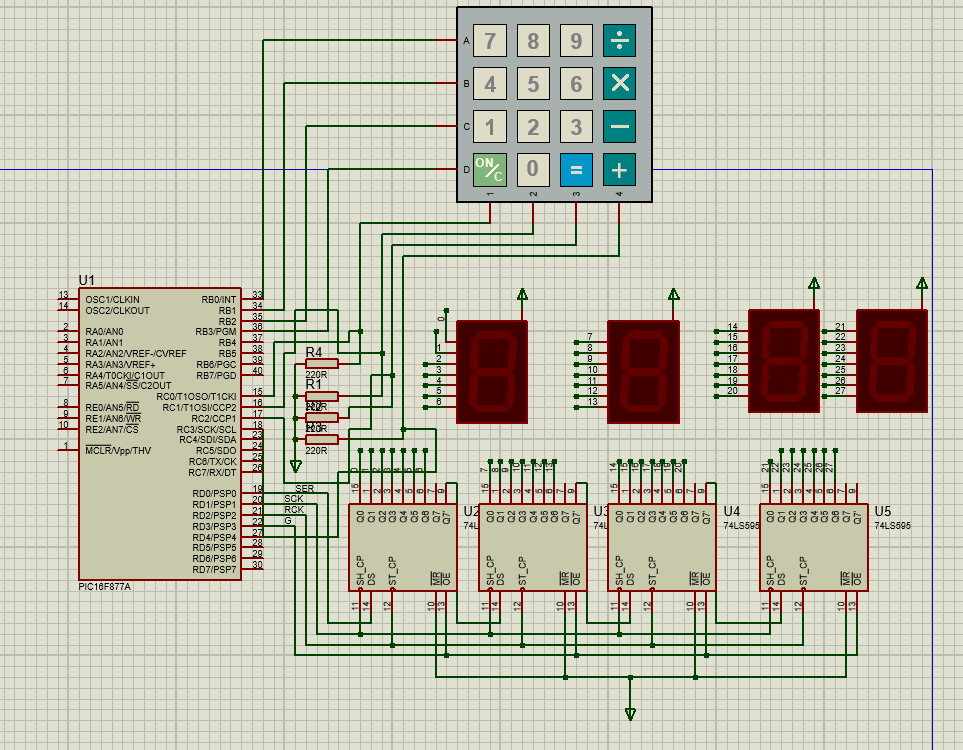The width and height of the screenshot is (963, 750).
Task: Click the divide key on keypad
Action: (619, 41)
